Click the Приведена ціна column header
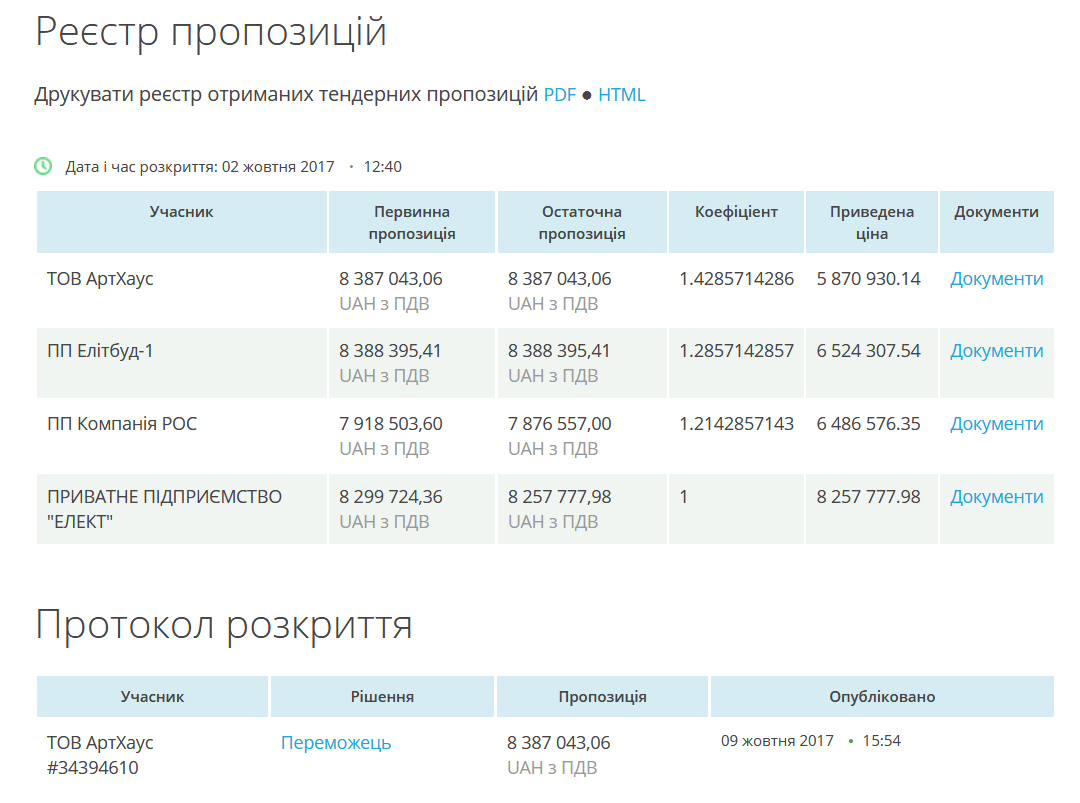This screenshot has width=1080, height=803. click(x=872, y=222)
